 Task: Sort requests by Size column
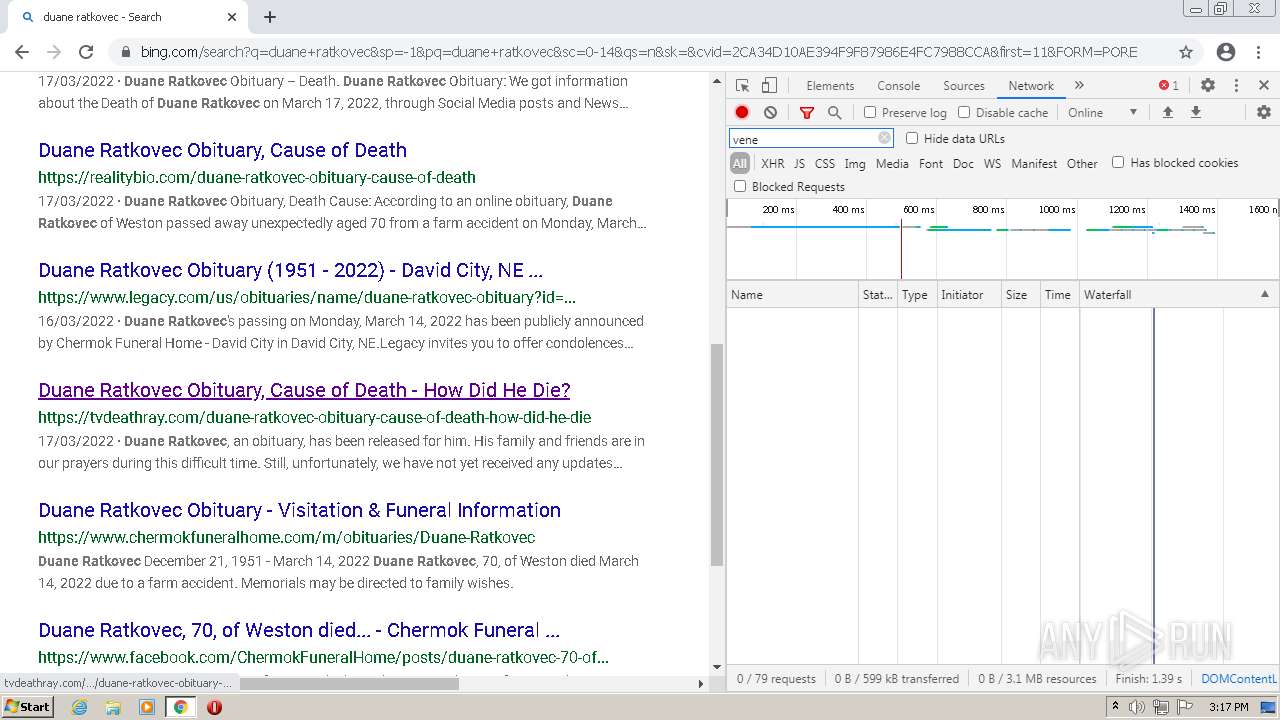point(1020,295)
